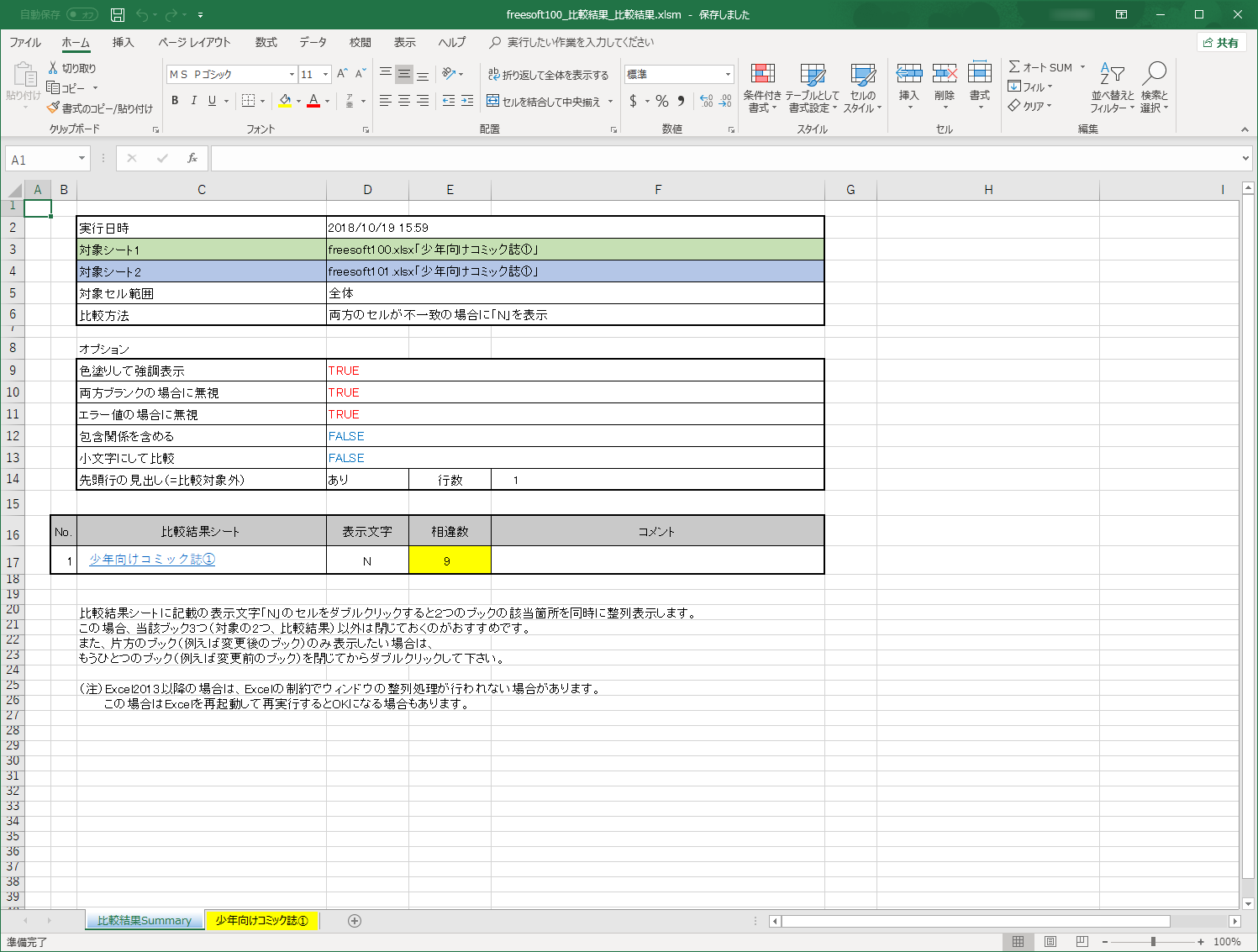Click the text orientation icon
Screen dimensions: 1258x952
point(450,74)
